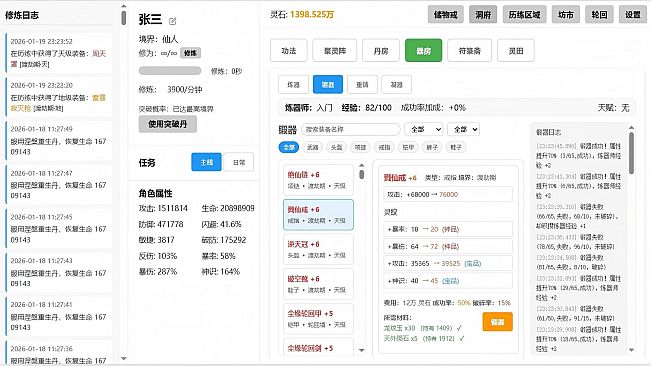651x366 pixels.
Task: Switch to the 灵田 tab
Action: pos(516,51)
